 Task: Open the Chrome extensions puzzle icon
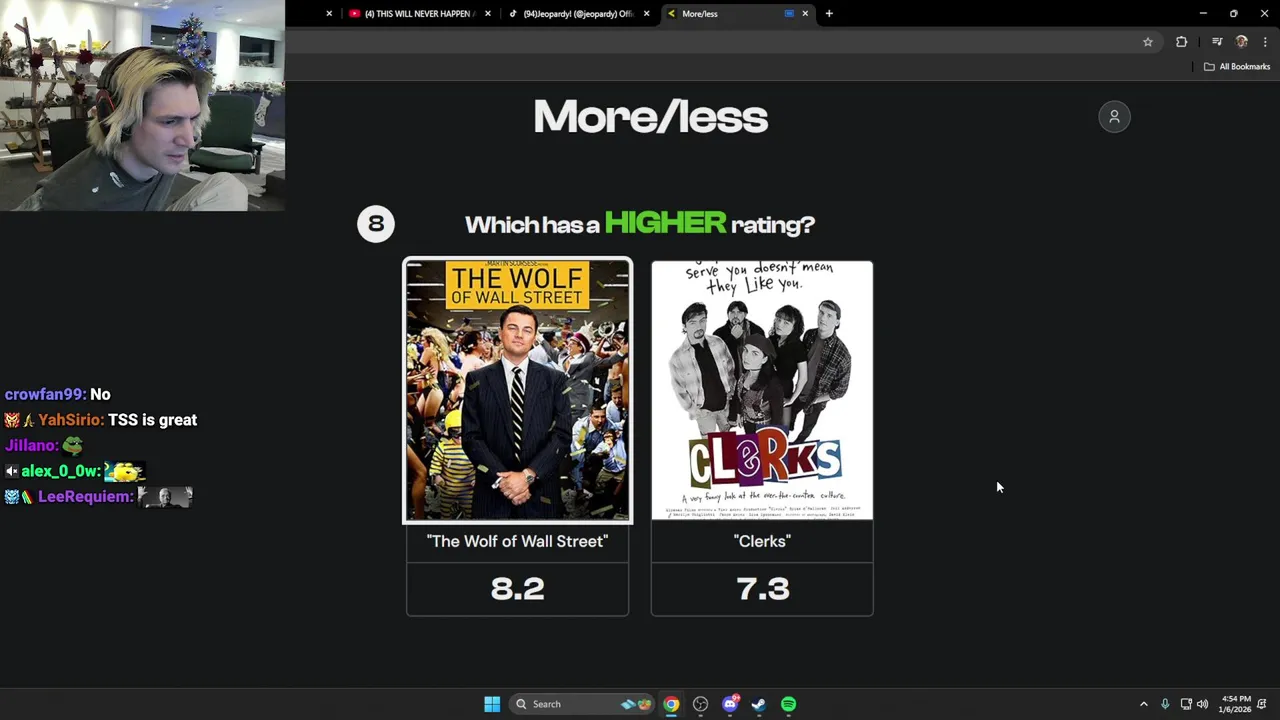(1182, 42)
